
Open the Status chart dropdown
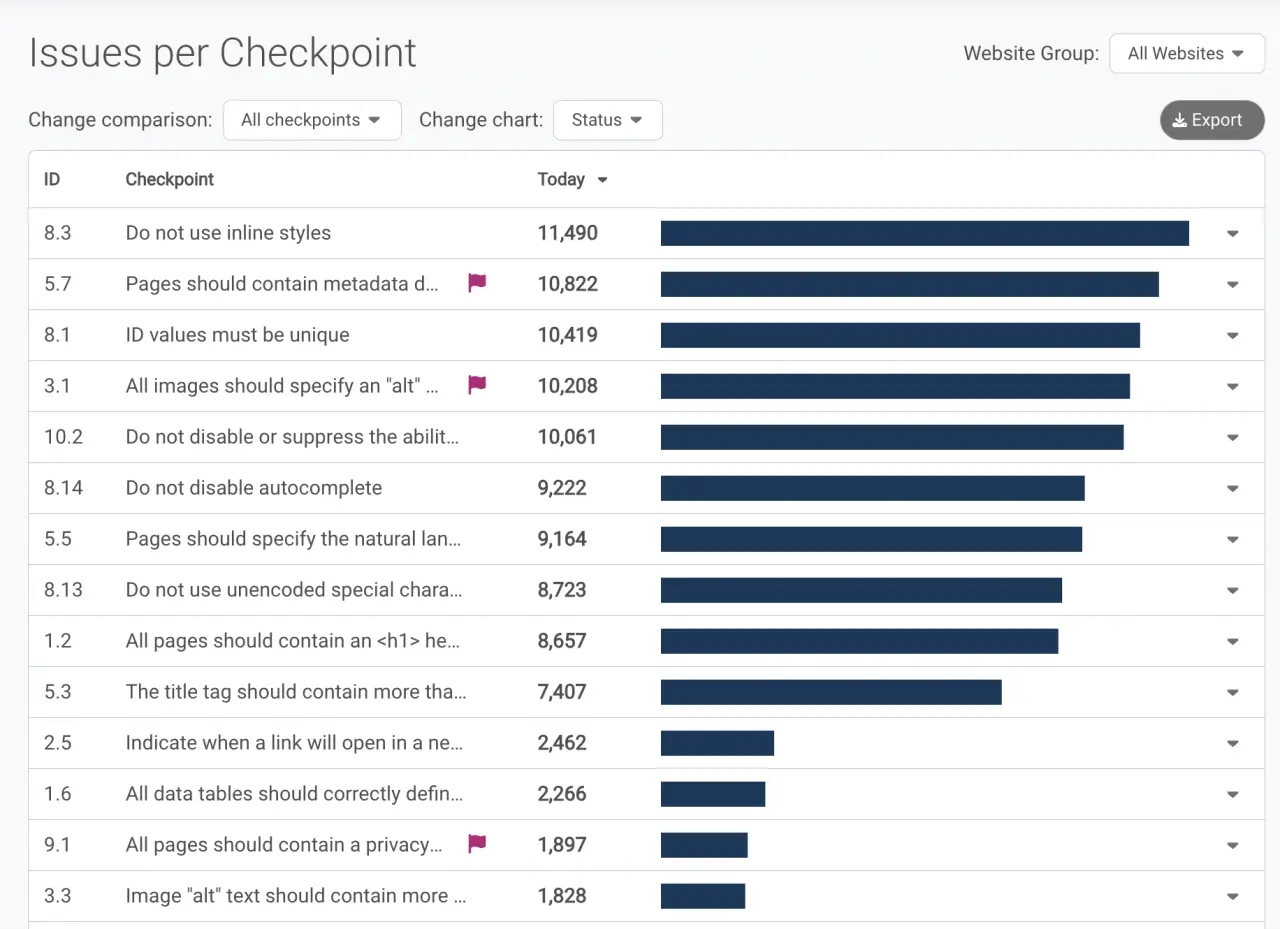(x=607, y=120)
